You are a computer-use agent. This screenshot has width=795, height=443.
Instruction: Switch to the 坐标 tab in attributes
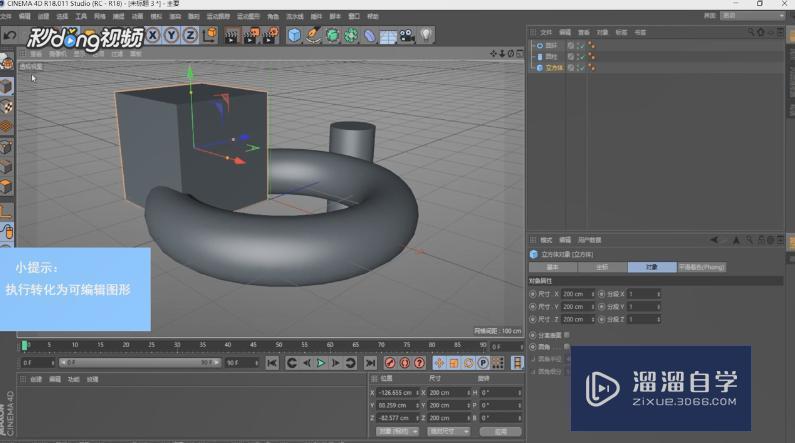click(602, 267)
